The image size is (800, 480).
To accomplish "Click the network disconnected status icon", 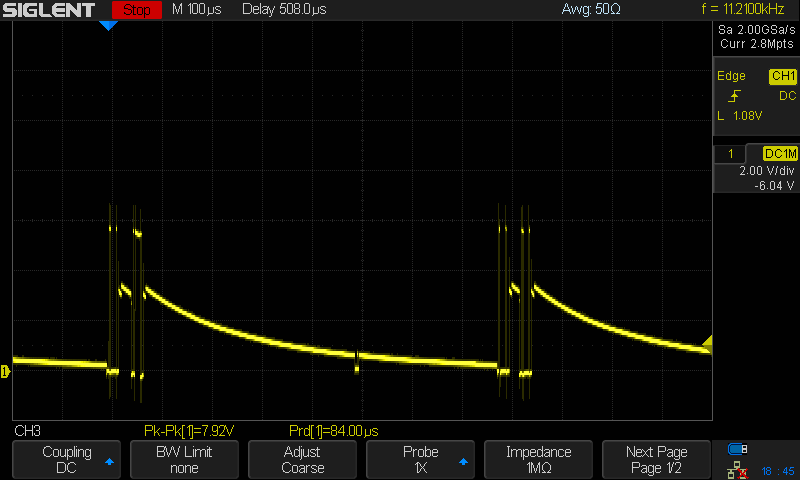I will (737, 470).
